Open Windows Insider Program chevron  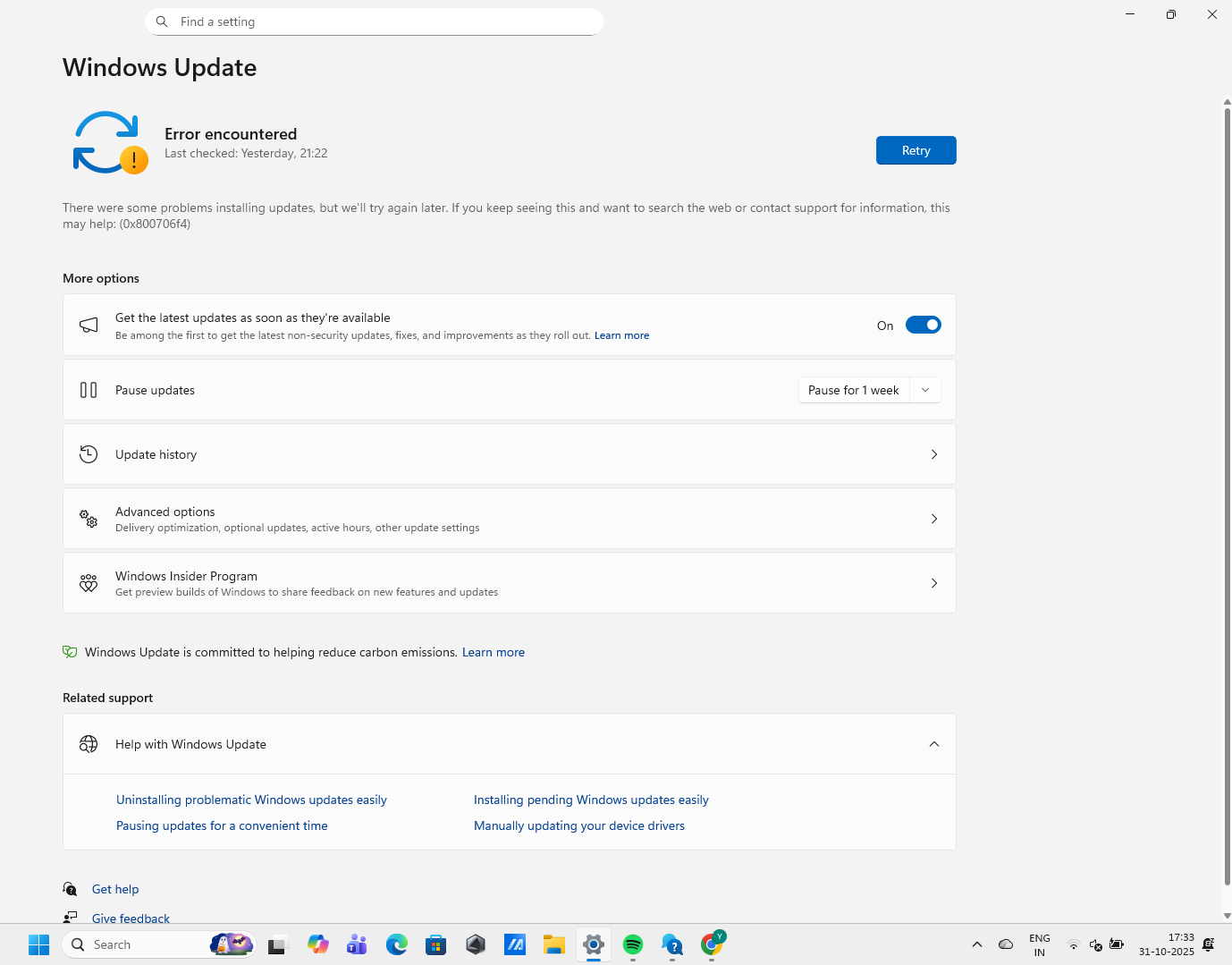(934, 583)
